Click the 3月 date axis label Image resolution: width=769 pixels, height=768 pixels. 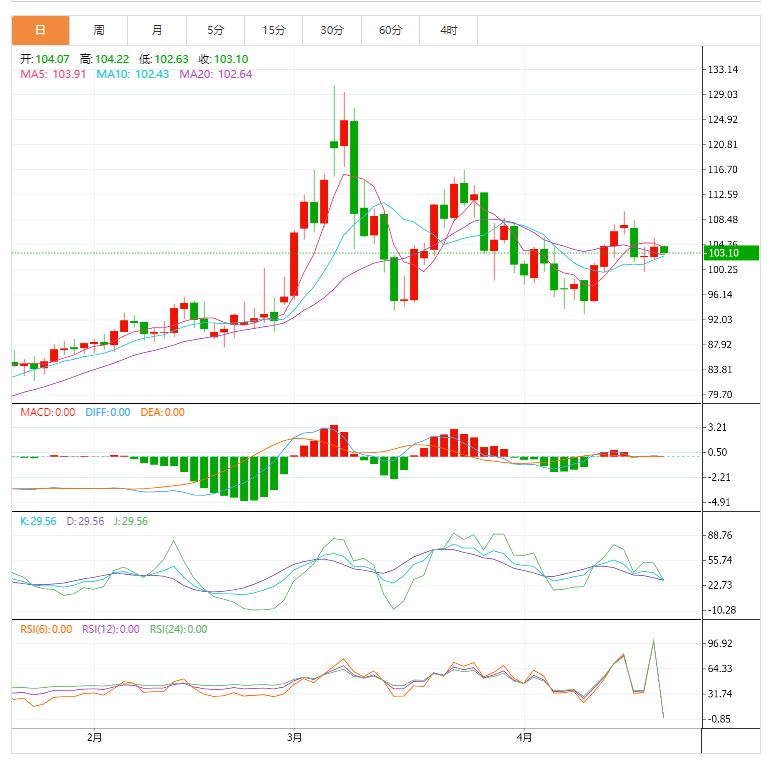coord(294,737)
